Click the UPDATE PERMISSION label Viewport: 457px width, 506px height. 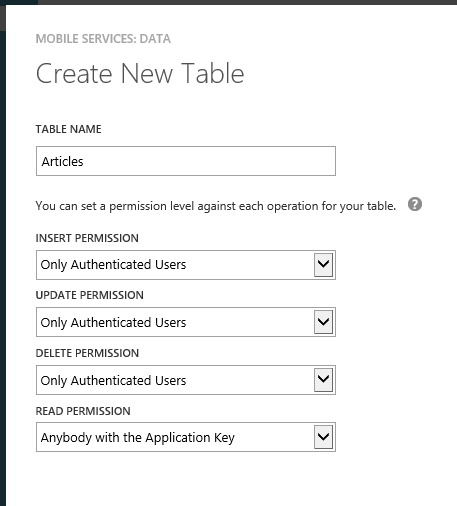89,295
